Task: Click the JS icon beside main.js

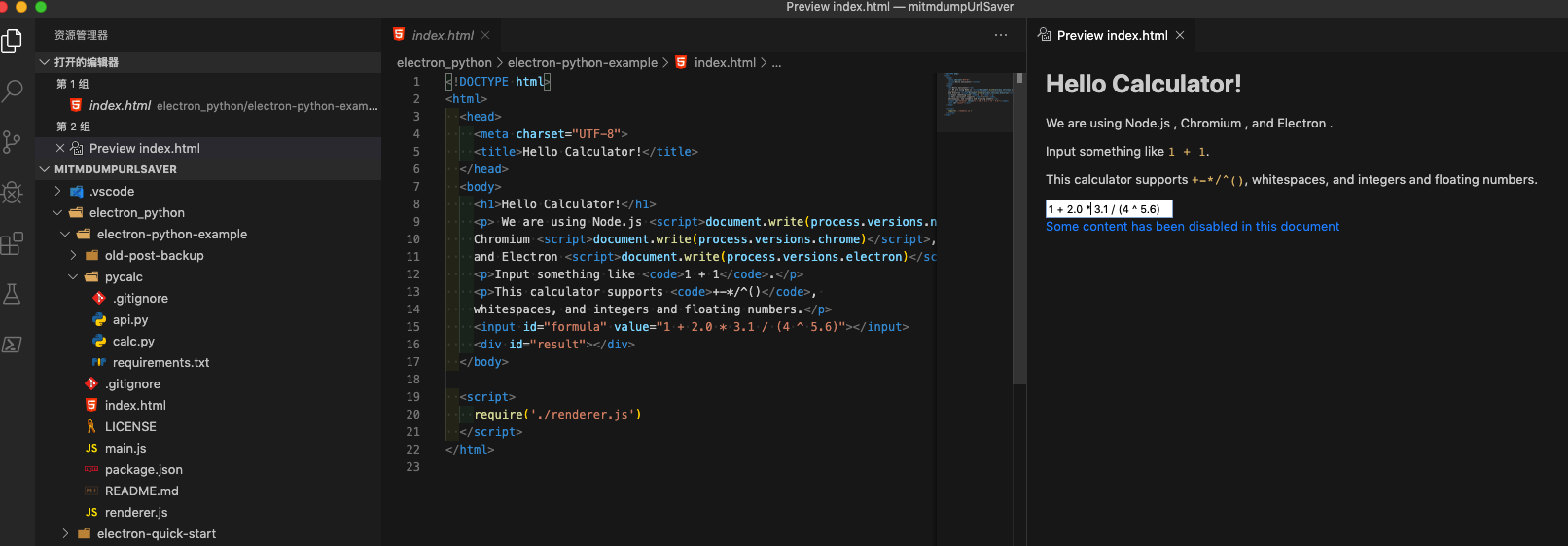Action: point(91,448)
